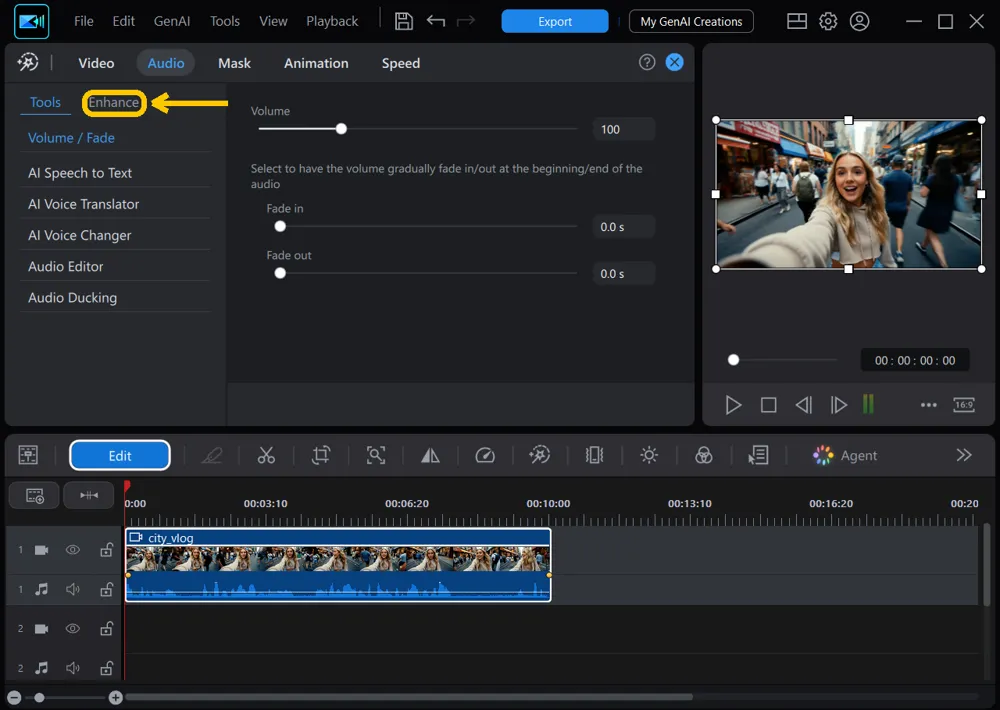Step to the previous frame

pyautogui.click(x=804, y=405)
